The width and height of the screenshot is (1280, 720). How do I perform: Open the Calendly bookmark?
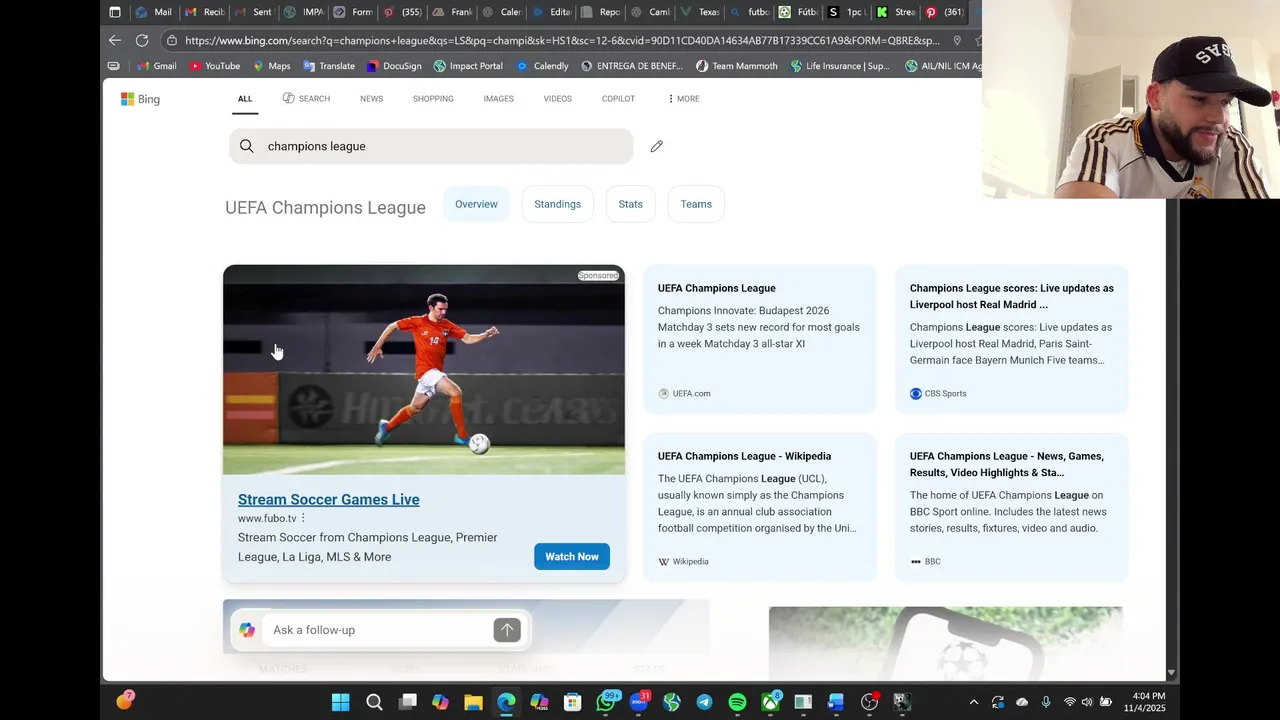coord(543,66)
